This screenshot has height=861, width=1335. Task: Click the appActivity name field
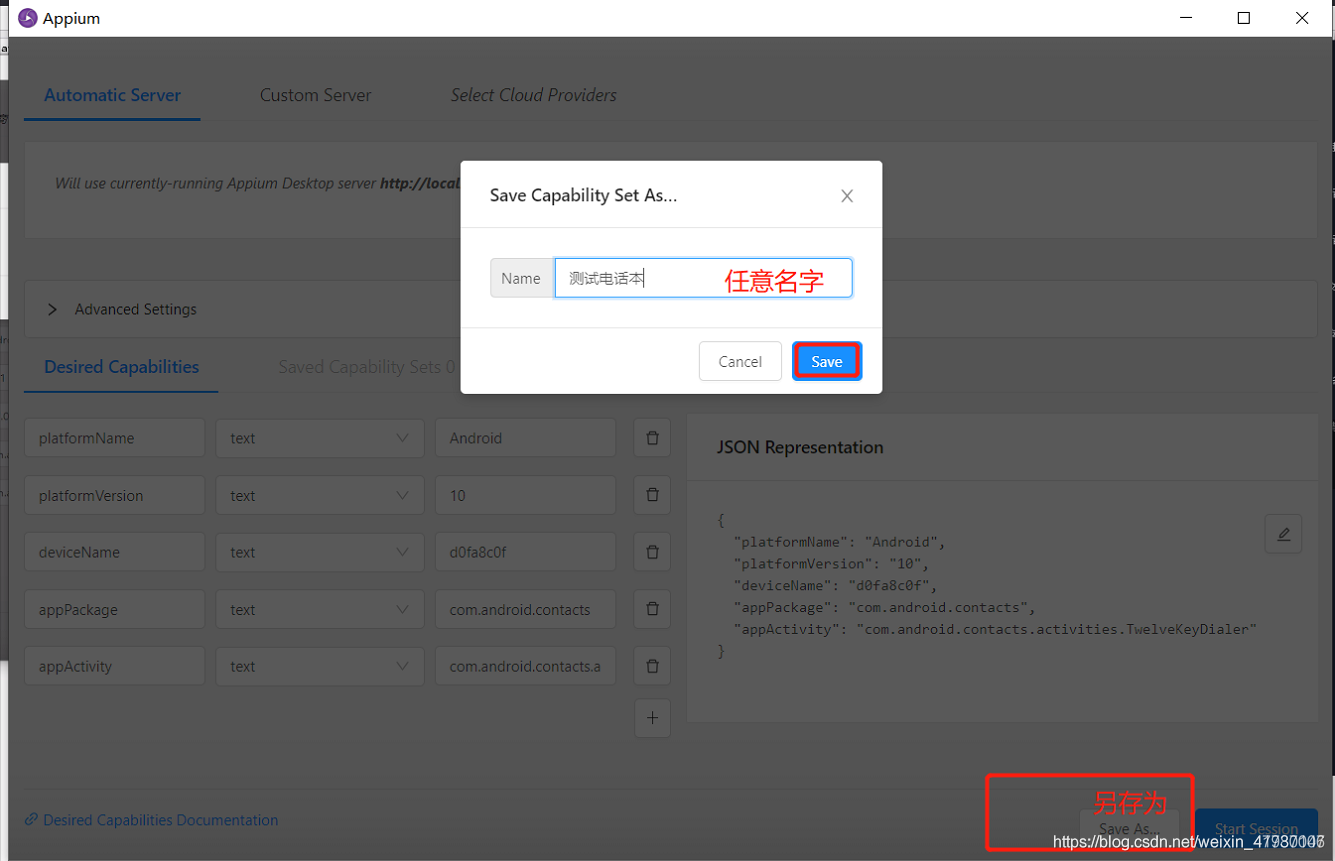tap(115, 666)
